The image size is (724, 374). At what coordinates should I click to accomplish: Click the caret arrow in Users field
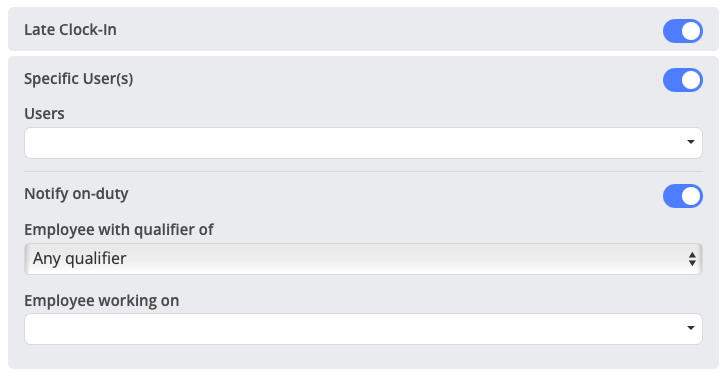coord(691,142)
